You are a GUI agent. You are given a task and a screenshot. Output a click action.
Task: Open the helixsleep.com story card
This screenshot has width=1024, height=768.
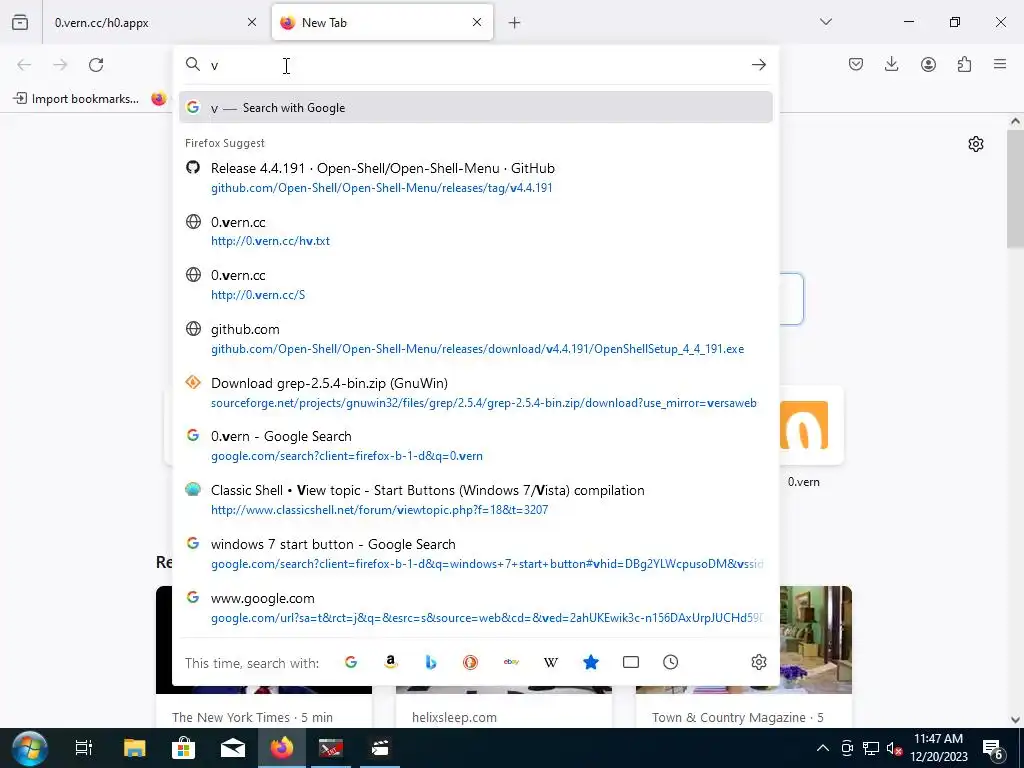coord(504,709)
